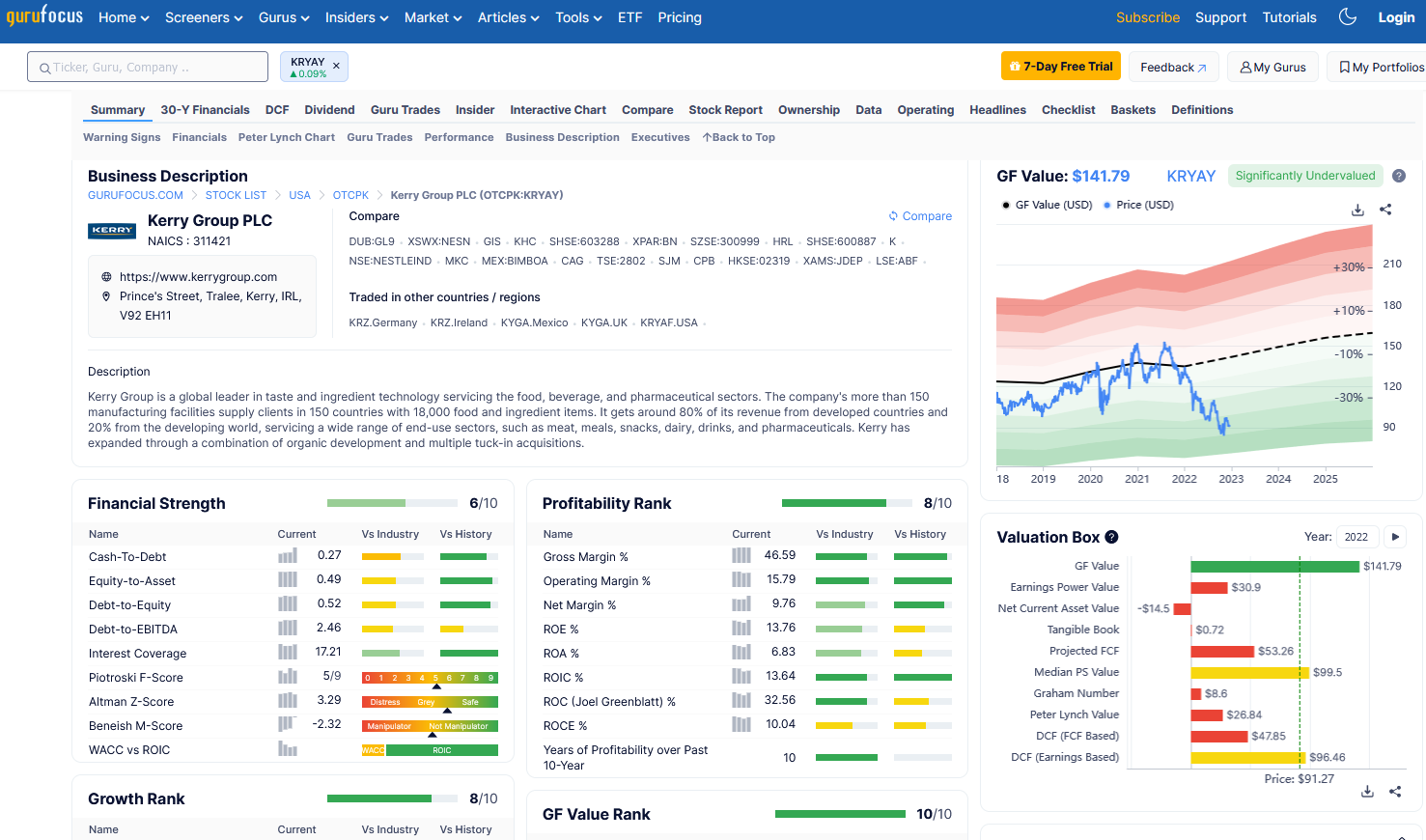Image resolution: width=1426 pixels, height=840 pixels.
Task: Open Piotroski F-Score mini trend chart icon
Action: tap(288, 677)
